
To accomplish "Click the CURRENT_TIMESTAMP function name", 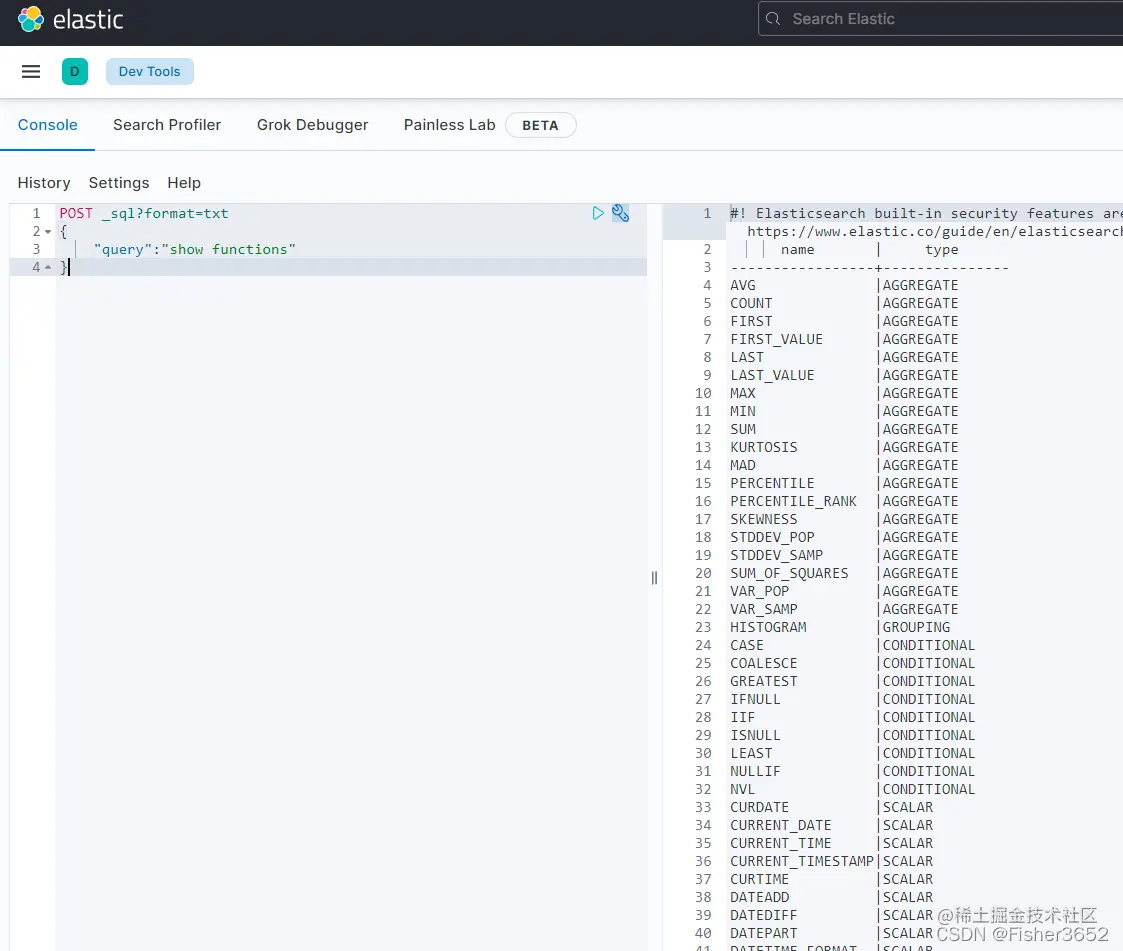I will pos(801,861).
